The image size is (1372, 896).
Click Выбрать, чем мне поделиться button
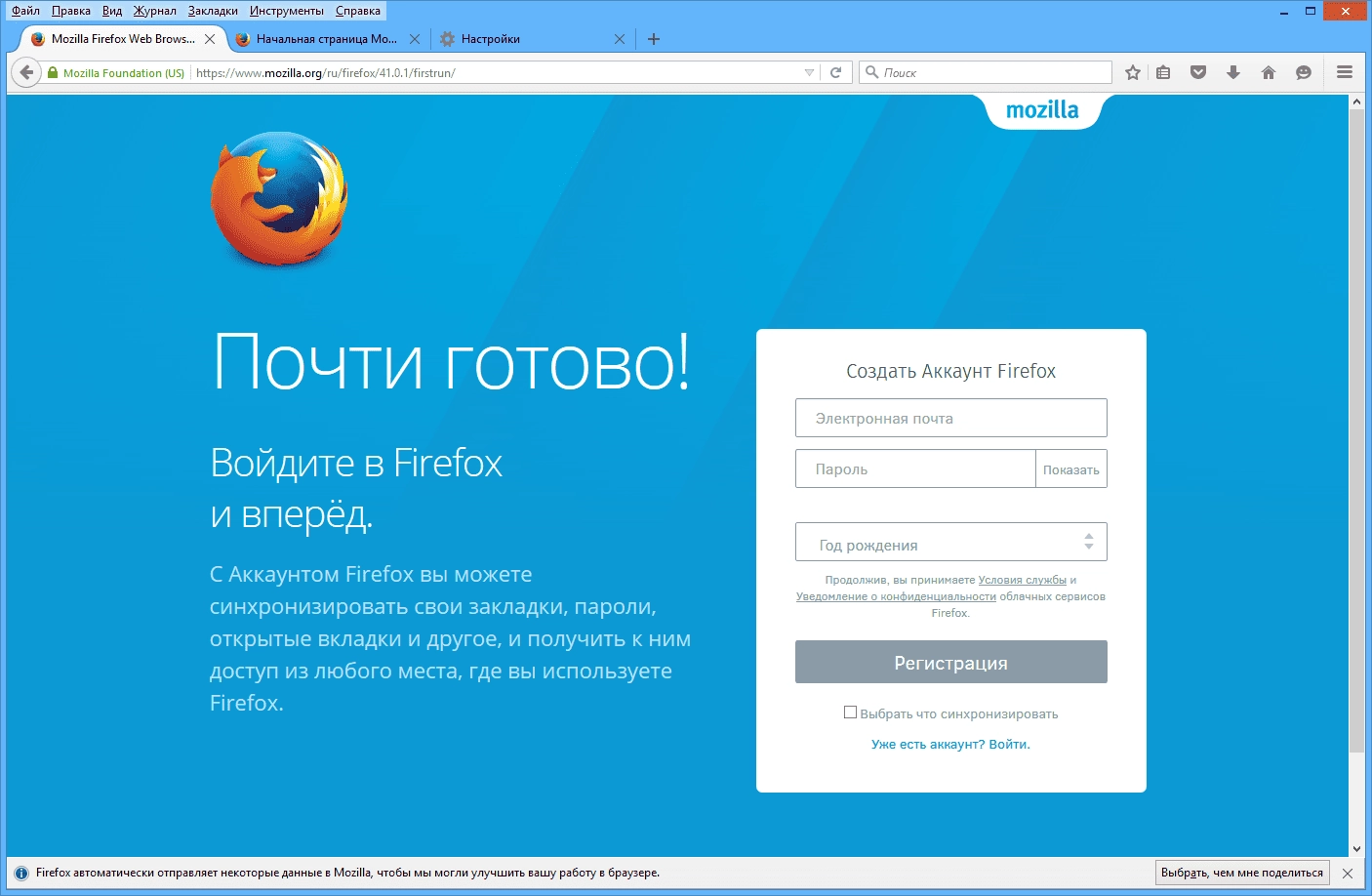click(x=1242, y=873)
